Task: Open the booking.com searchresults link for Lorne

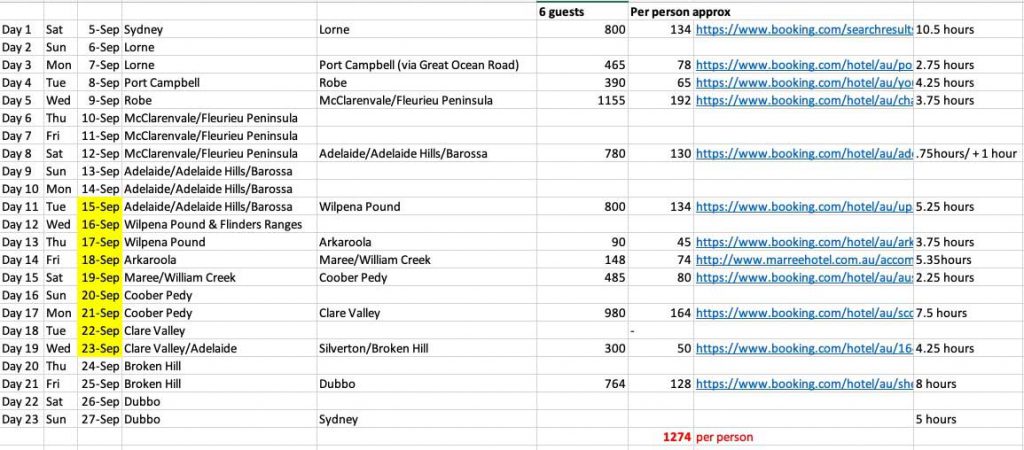Action: (x=804, y=29)
